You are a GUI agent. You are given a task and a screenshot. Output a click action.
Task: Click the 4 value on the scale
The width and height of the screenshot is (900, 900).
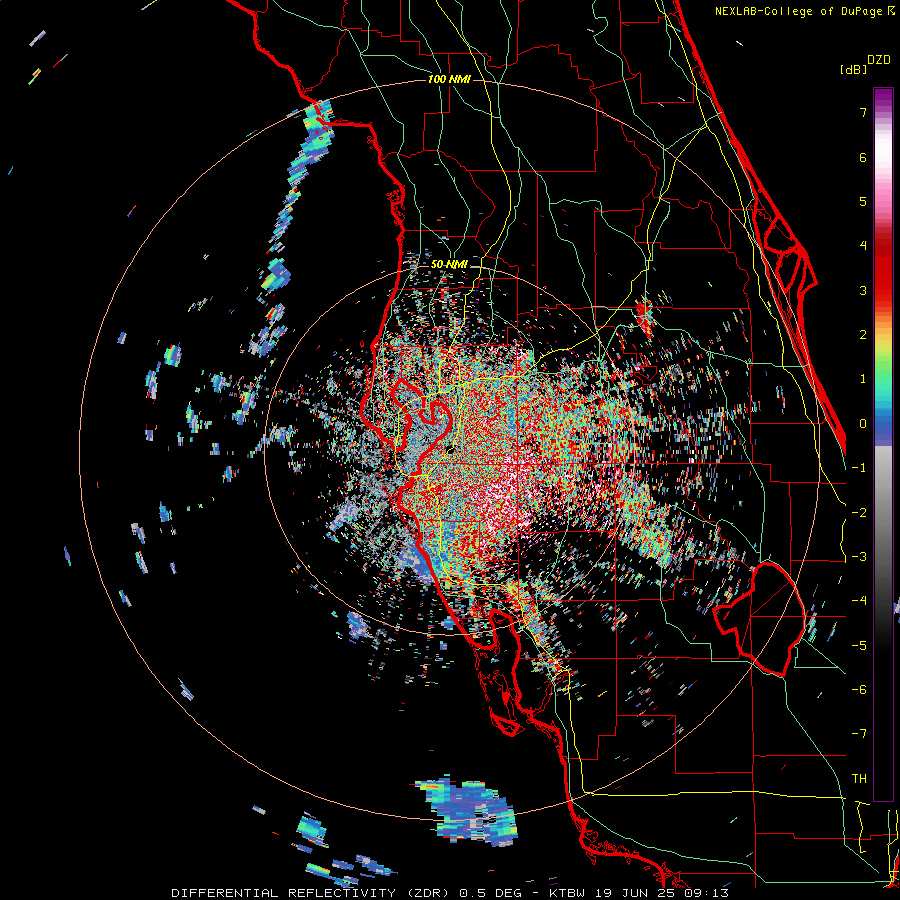[x=863, y=246]
